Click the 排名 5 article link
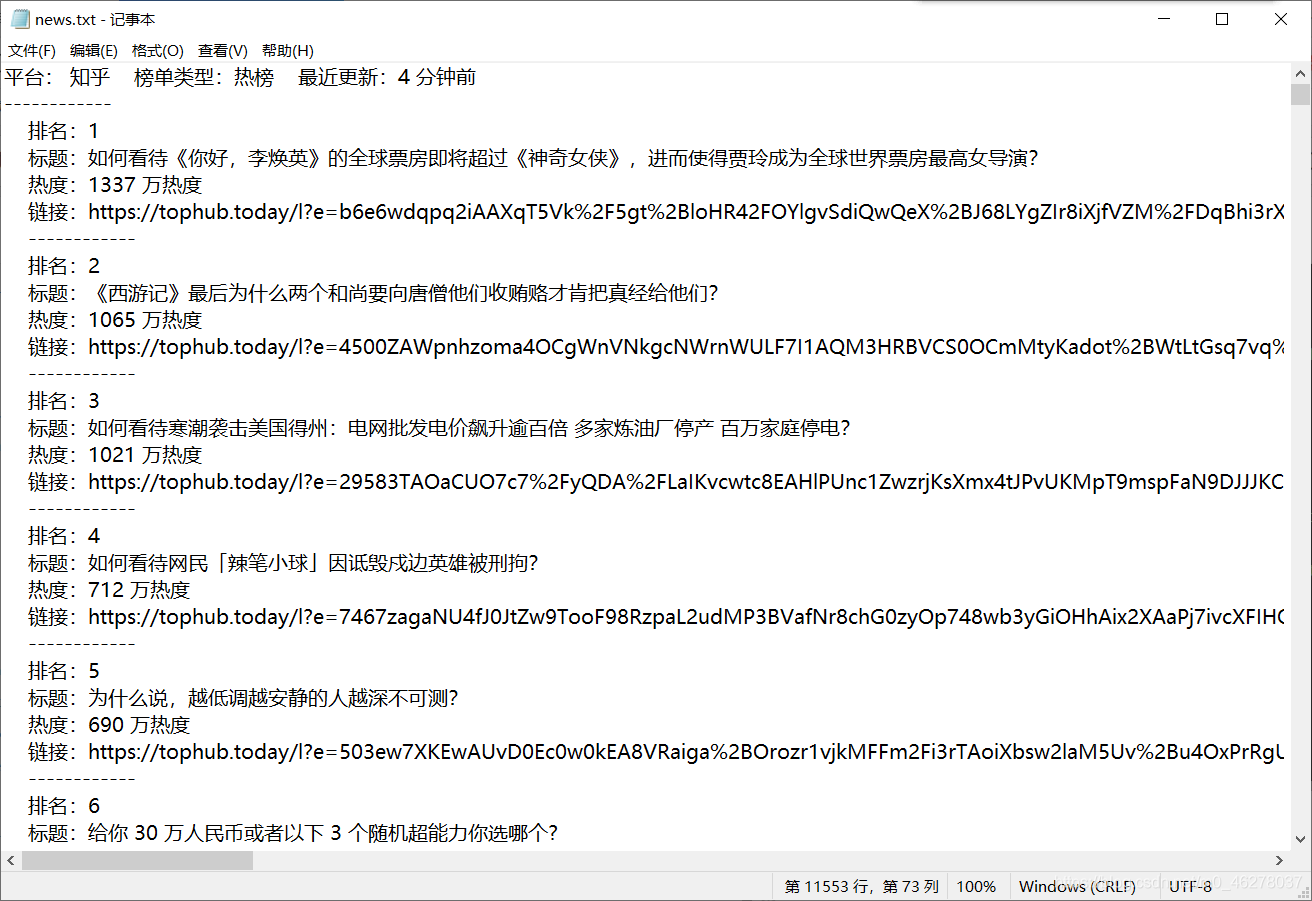Viewport: 1312px width, 901px height. click(x=650, y=751)
